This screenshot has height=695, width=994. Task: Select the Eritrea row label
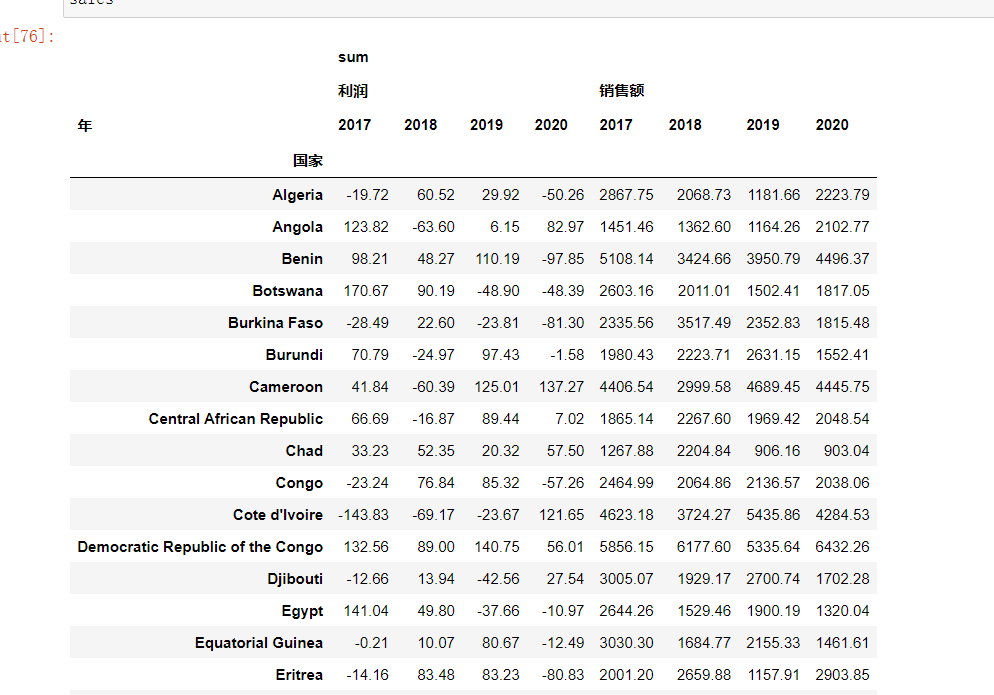click(299, 675)
